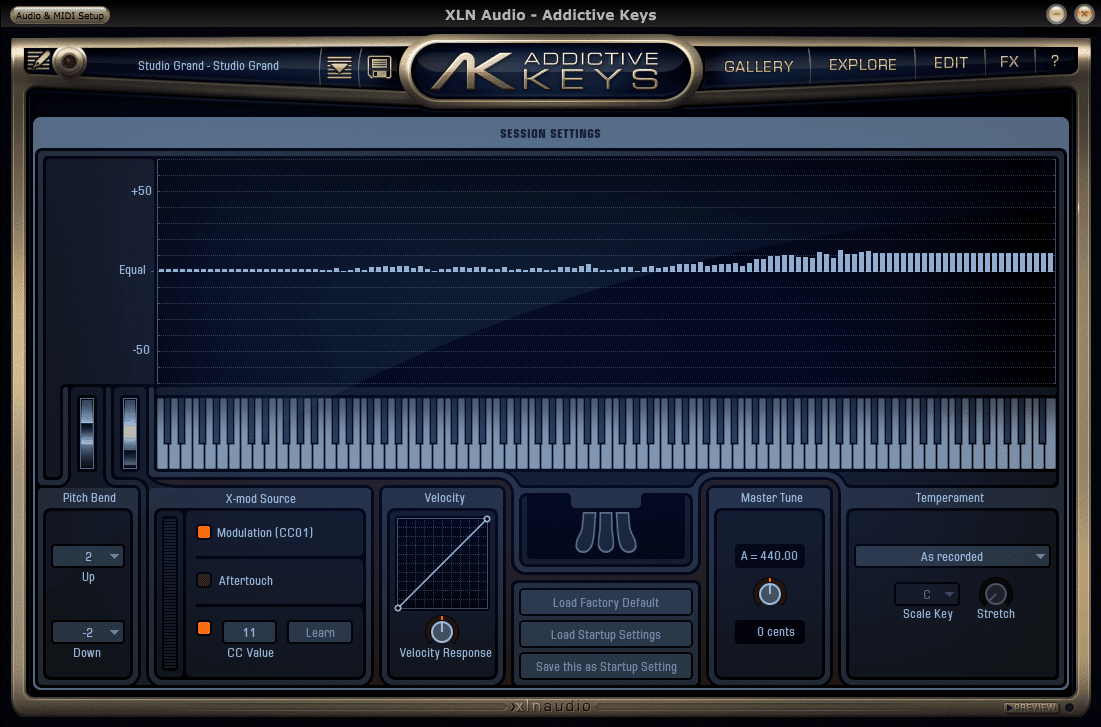
Task: Toggle Modulation (CC01) X-mod source
Action: 204,532
